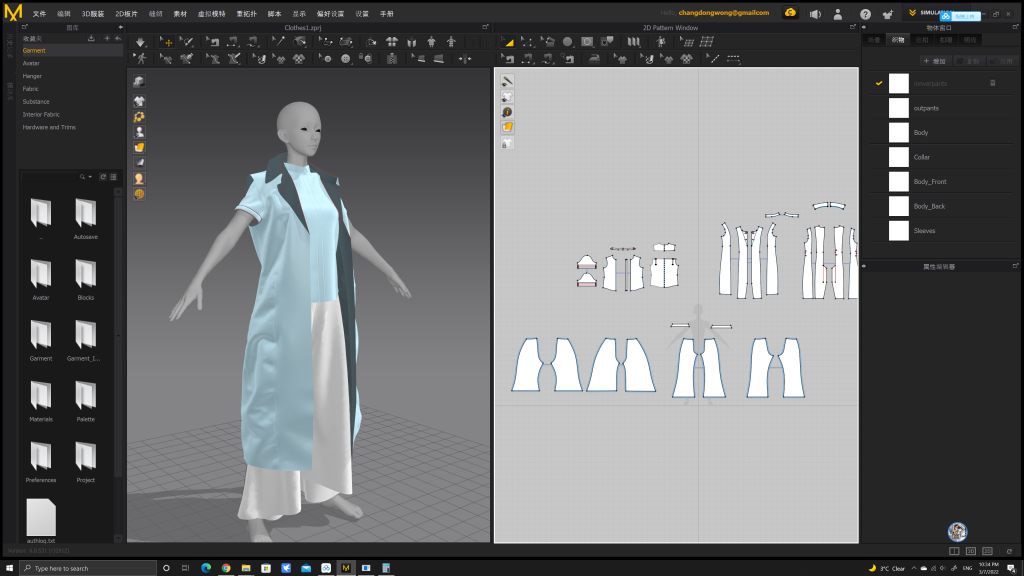Toggle the list view icon in library
This screenshot has width=1024, height=576.
tap(113, 176)
